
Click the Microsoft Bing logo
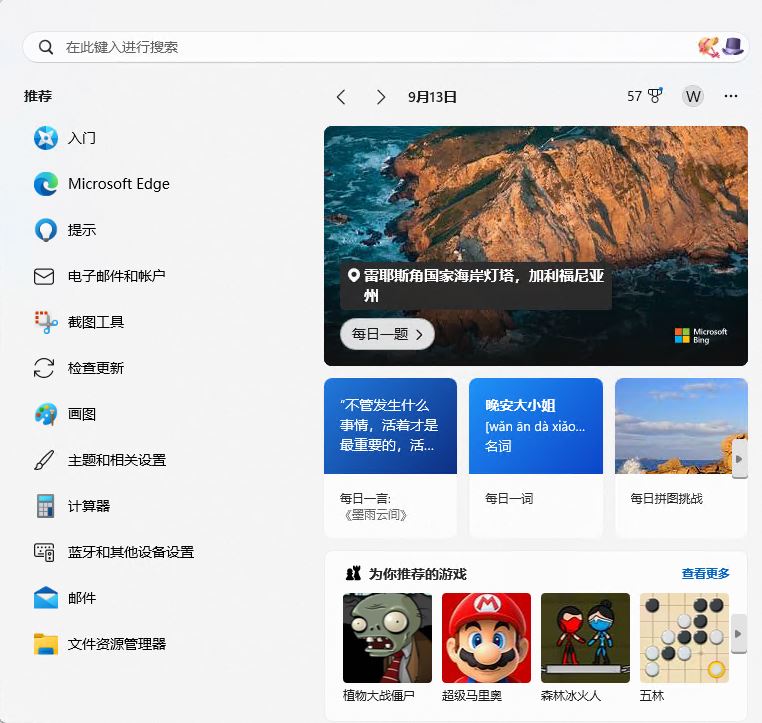coord(701,335)
